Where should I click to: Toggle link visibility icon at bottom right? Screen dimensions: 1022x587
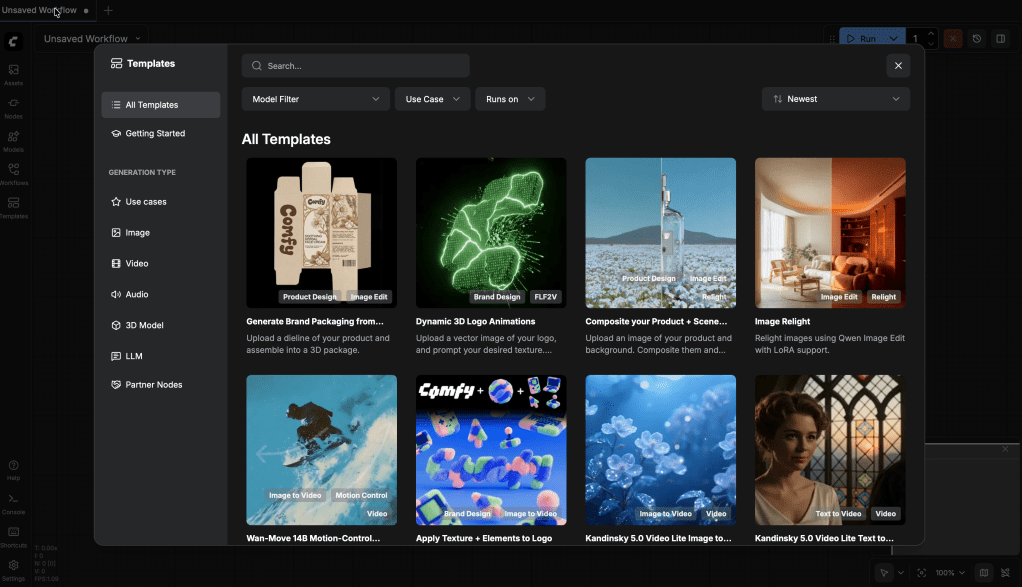(x=1006, y=573)
